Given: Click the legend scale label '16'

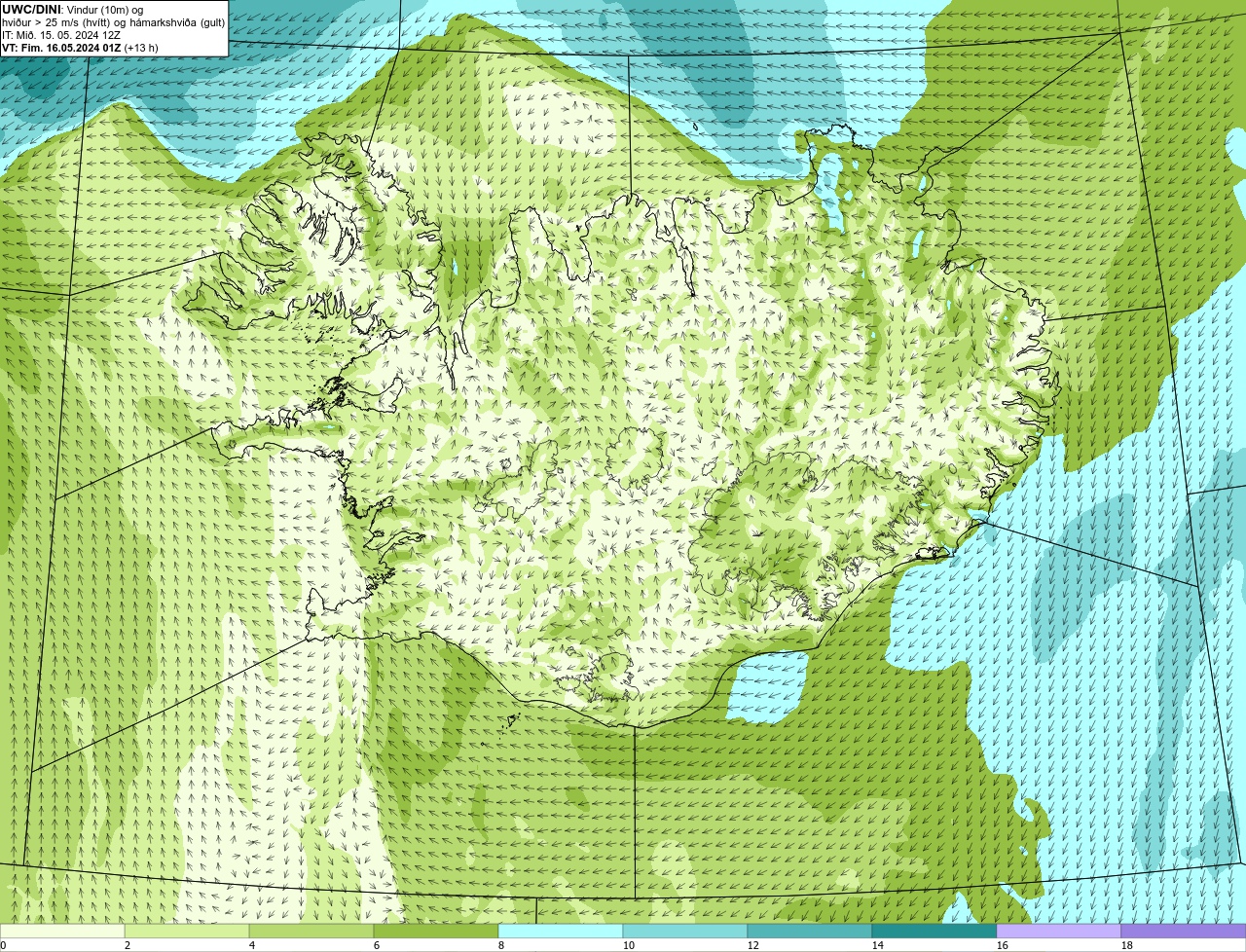Looking at the screenshot, I should pyautogui.click(x=1003, y=945).
